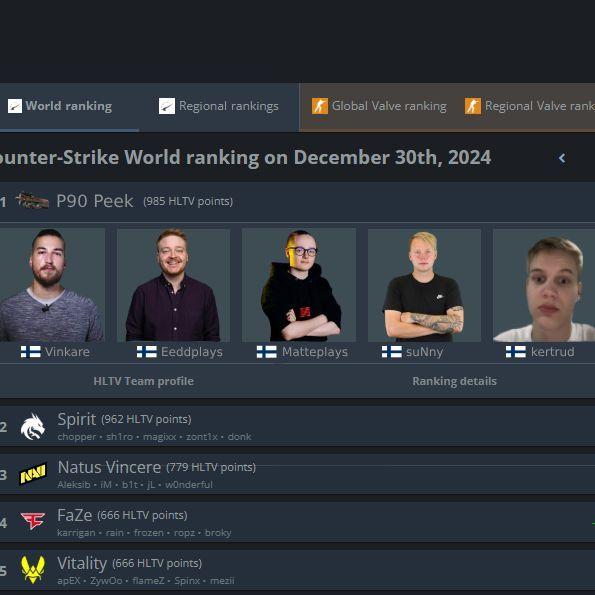Screen dimensions: 595x595
Task: Click the Natus Vincere NAVI logo
Action: point(33,474)
